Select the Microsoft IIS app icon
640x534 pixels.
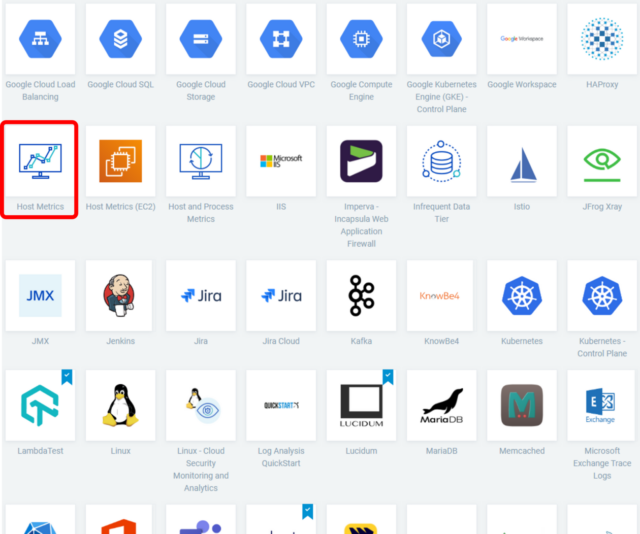tap(281, 161)
